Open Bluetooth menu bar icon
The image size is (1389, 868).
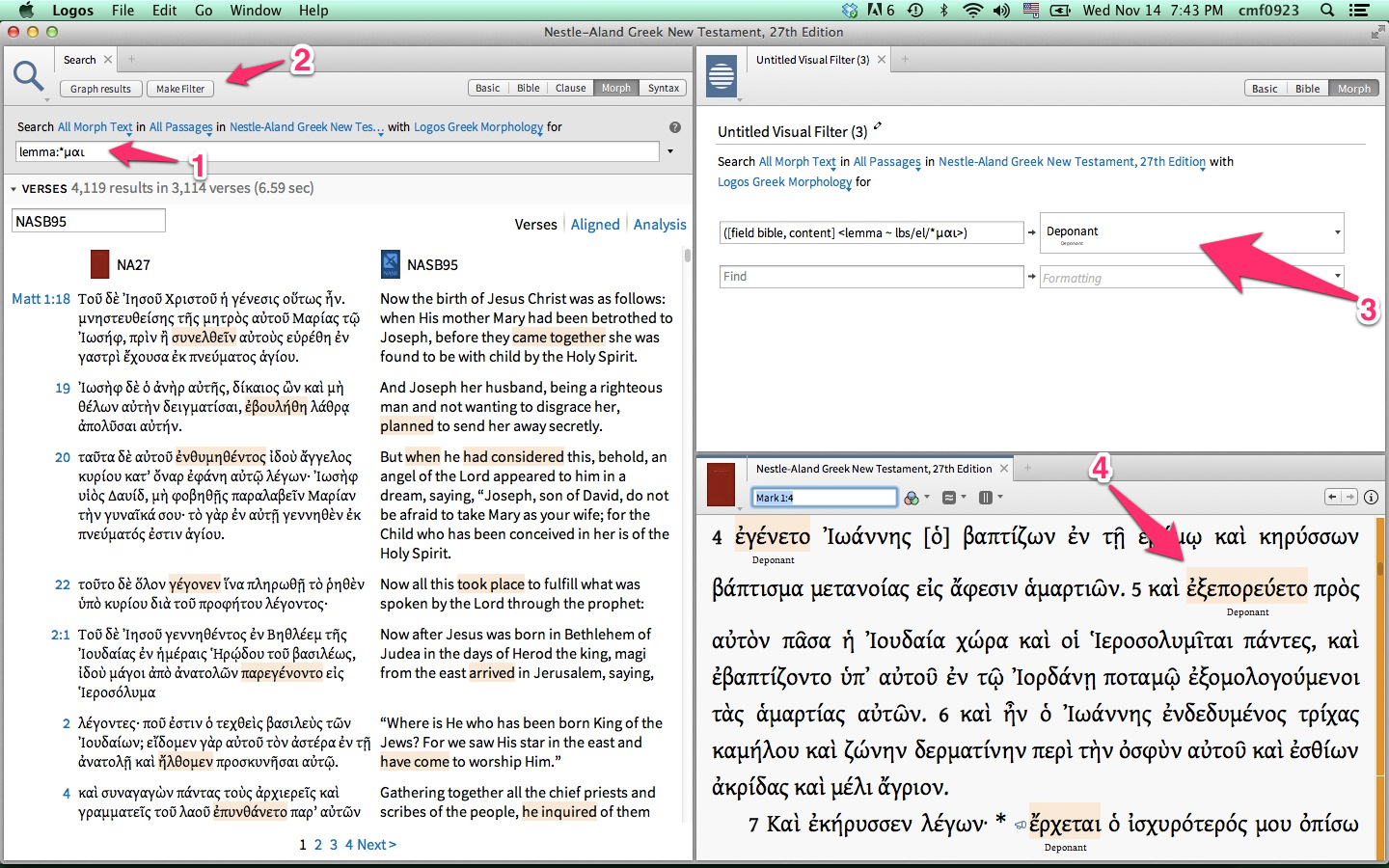coord(944,10)
